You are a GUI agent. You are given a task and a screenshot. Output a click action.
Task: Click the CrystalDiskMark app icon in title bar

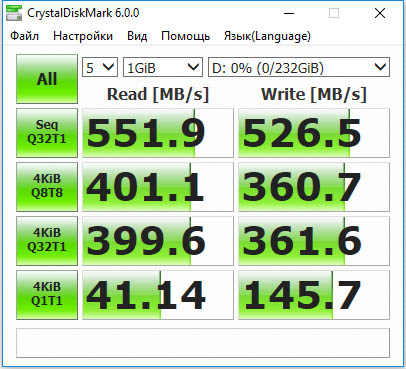point(14,13)
